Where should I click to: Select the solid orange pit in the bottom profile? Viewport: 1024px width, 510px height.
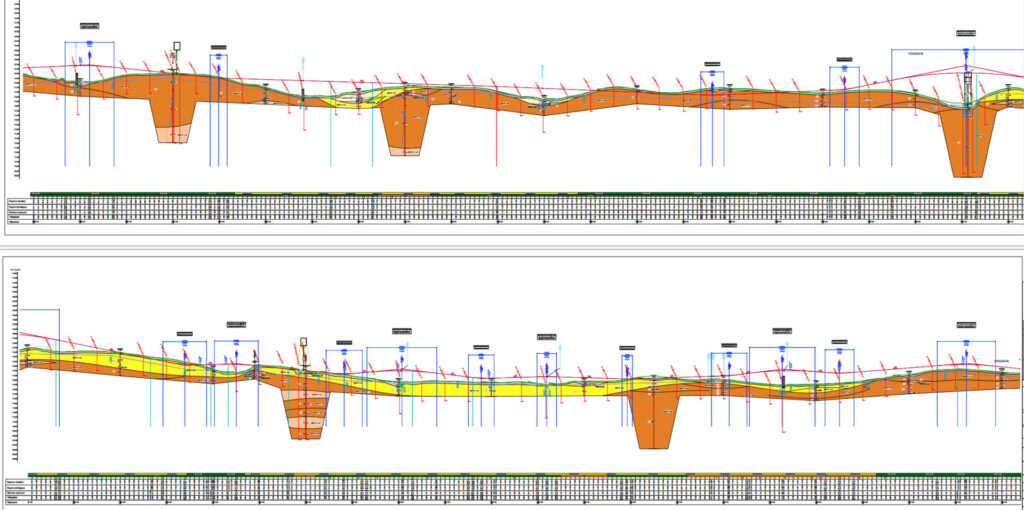tap(654, 420)
